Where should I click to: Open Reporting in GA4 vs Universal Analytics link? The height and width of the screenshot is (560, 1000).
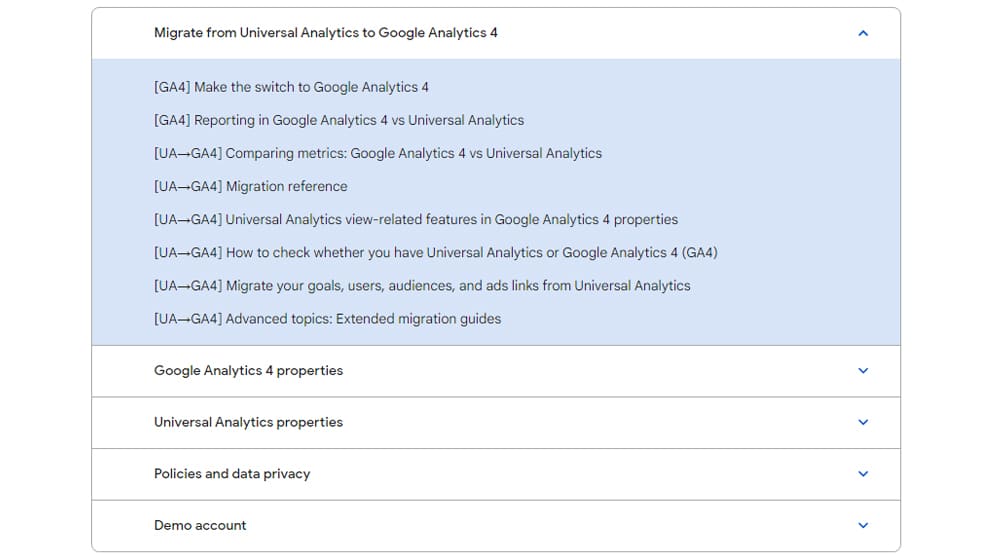[339, 121]
